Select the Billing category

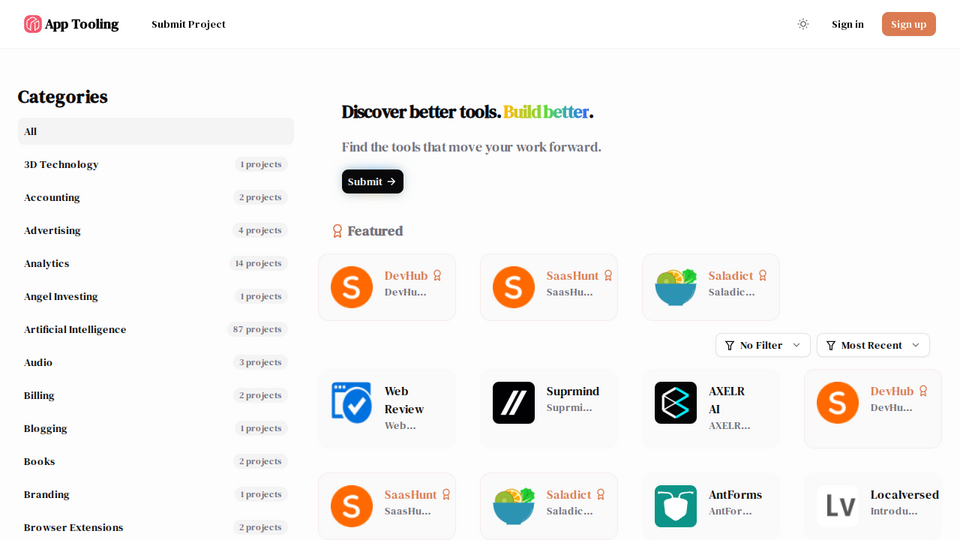pos(156,396)
